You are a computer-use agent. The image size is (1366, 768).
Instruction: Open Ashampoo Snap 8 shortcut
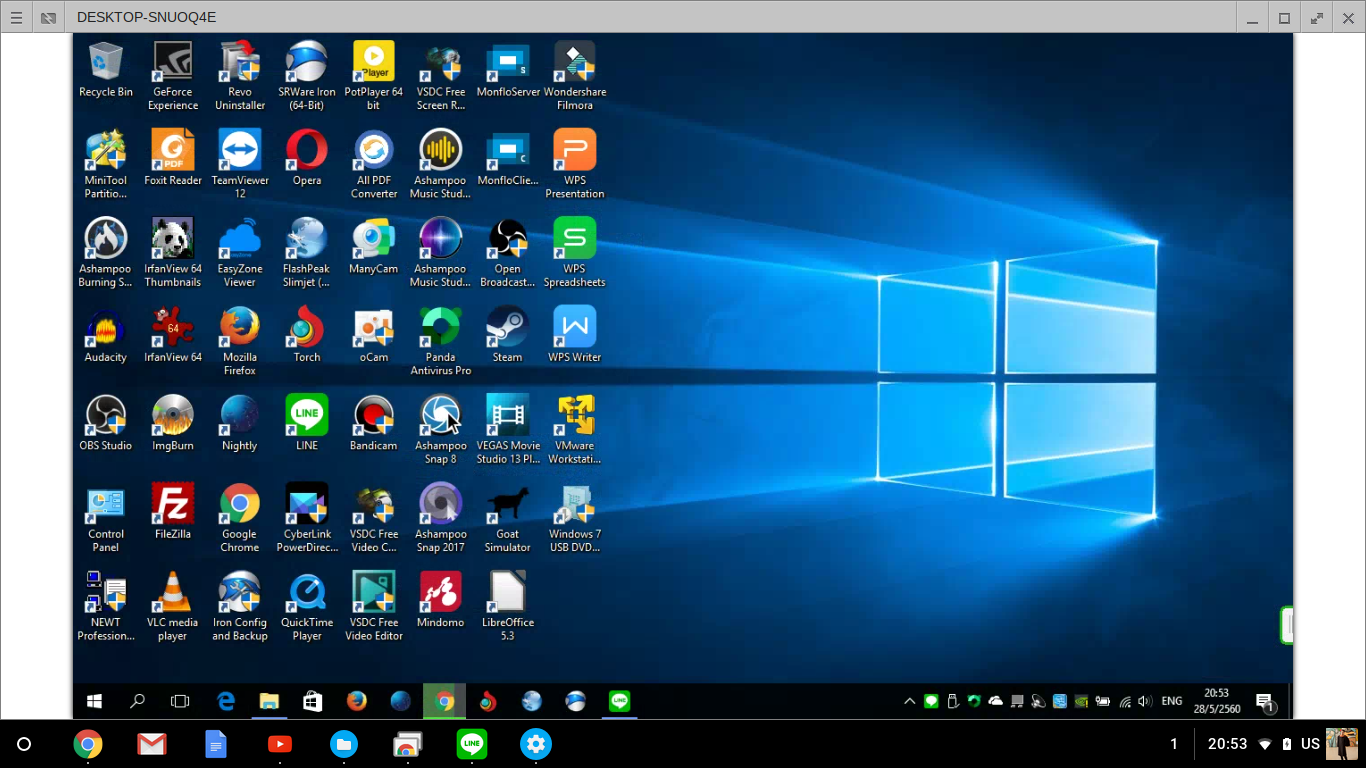pyautogui.click(x=441, y=429)
